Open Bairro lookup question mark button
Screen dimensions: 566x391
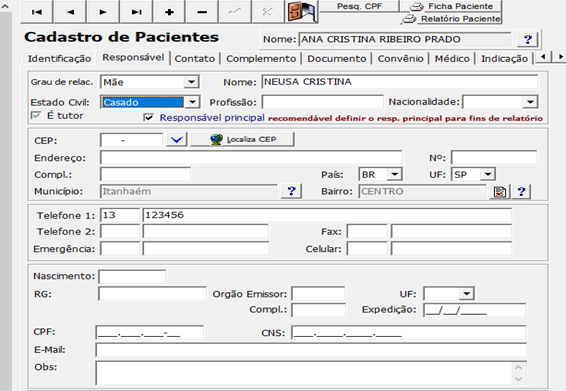coord(521,192)
